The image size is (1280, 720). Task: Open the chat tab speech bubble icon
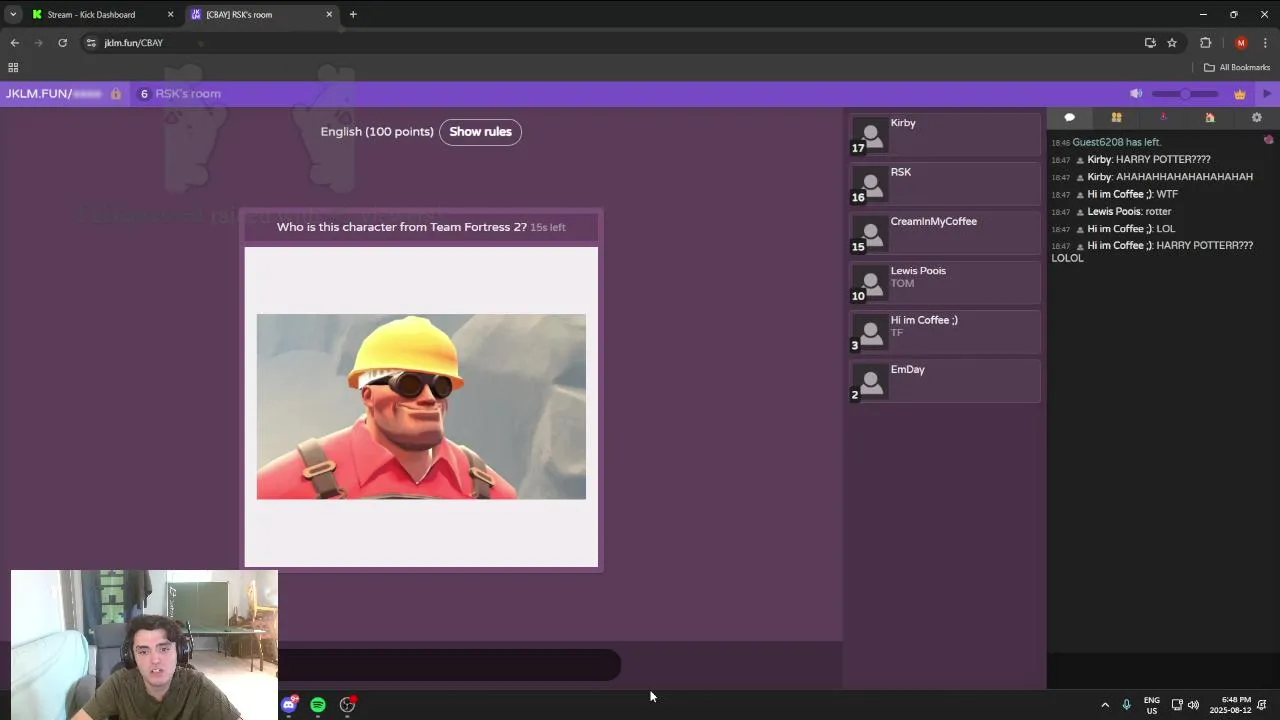(1069, 118)
